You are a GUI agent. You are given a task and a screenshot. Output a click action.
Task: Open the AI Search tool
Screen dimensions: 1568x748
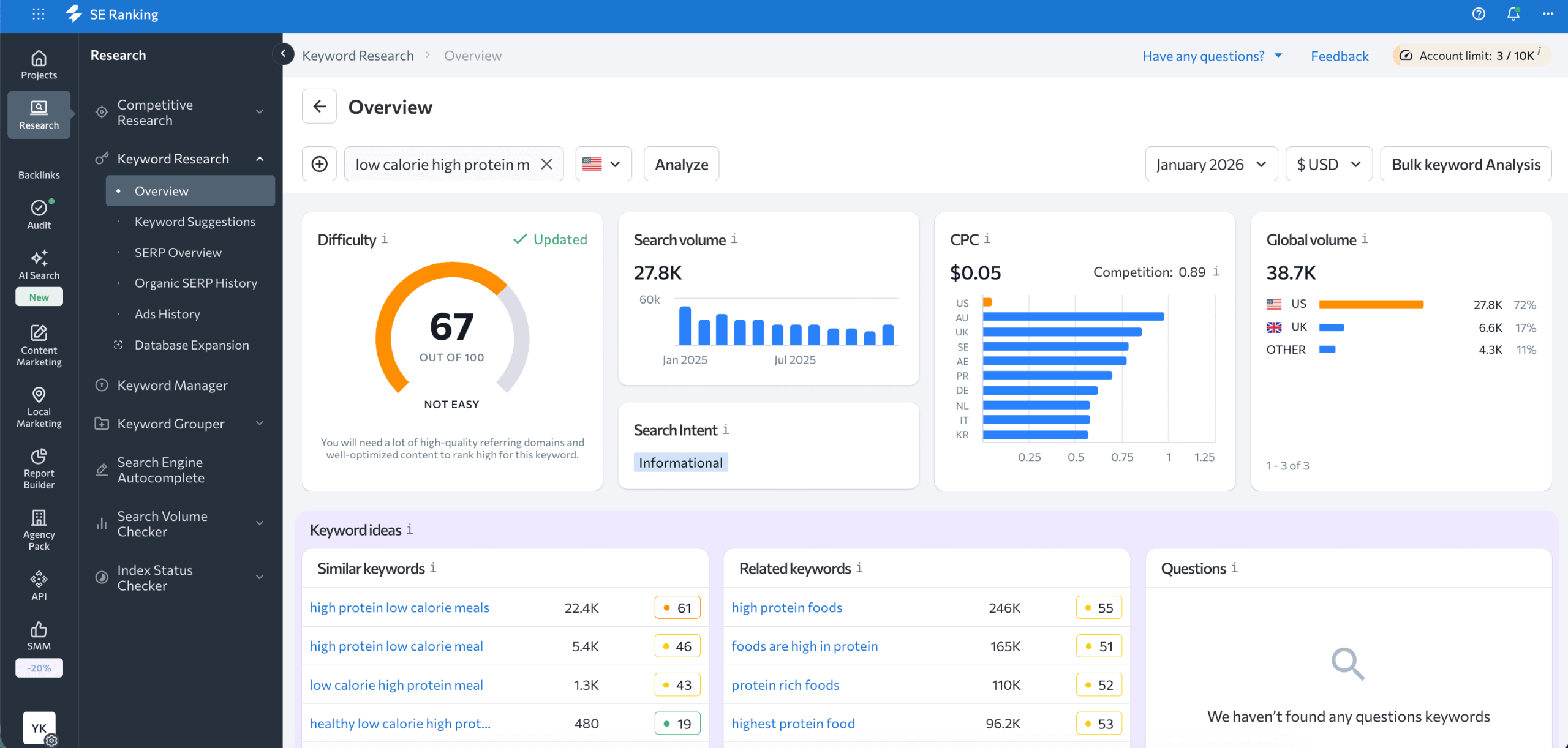click(39, 263)
